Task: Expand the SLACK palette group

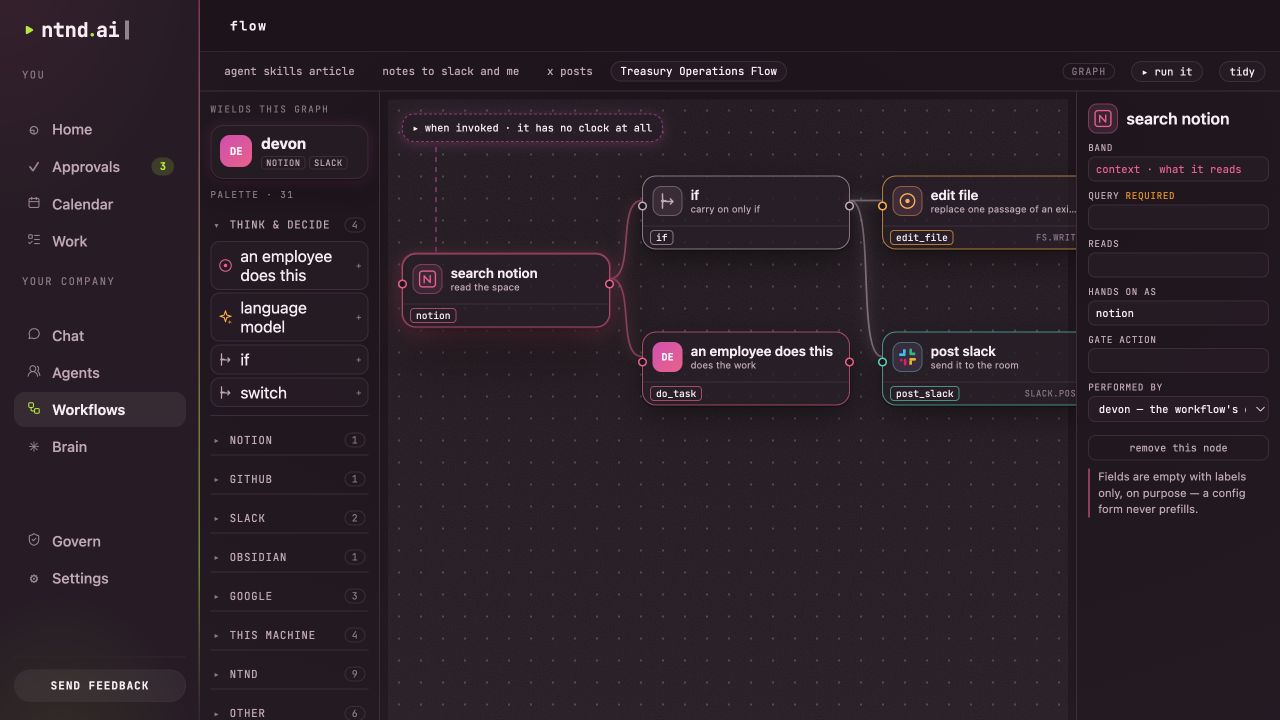Action: coord(289,518)
